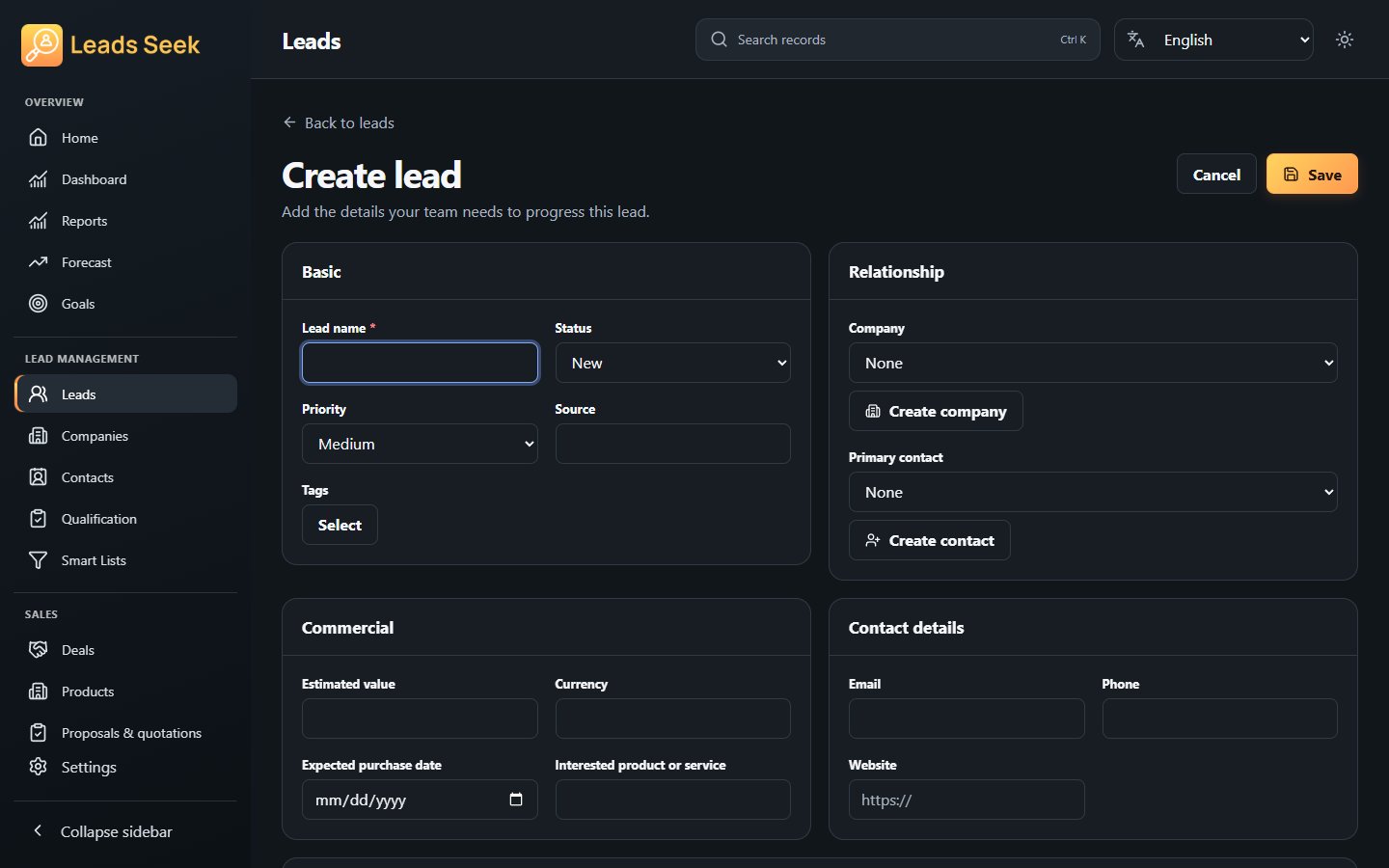Click the Companies building icon
This screenshot has width=1389, height=868.
coord(38,436)
